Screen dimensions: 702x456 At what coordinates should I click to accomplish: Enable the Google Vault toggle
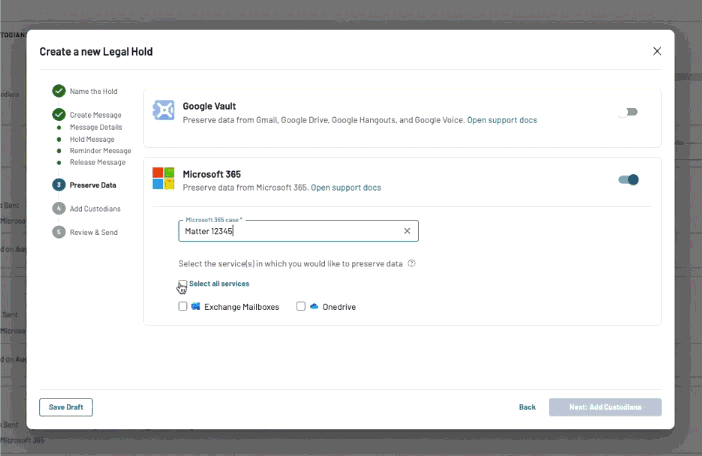tap(628, 112)
